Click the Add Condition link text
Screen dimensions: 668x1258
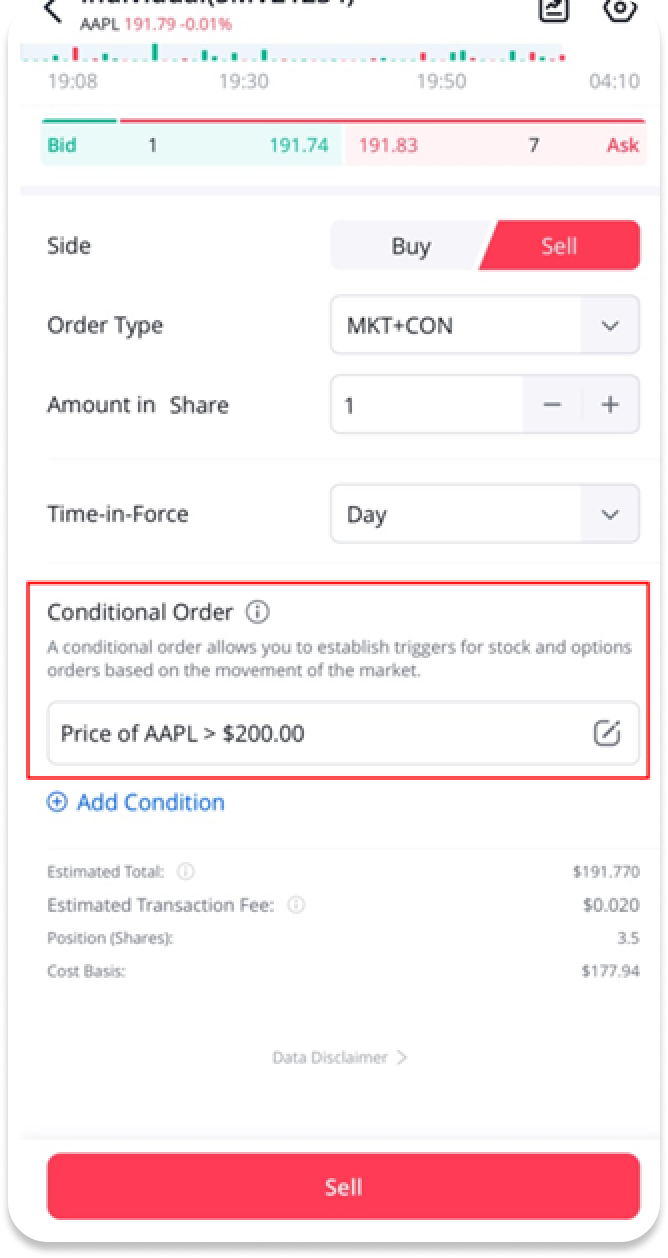coord(150,802)
